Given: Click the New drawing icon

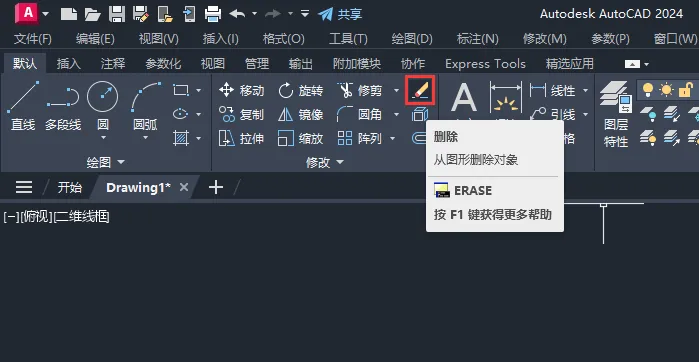Looking at the screenshot, I should (x=69, y=14).
